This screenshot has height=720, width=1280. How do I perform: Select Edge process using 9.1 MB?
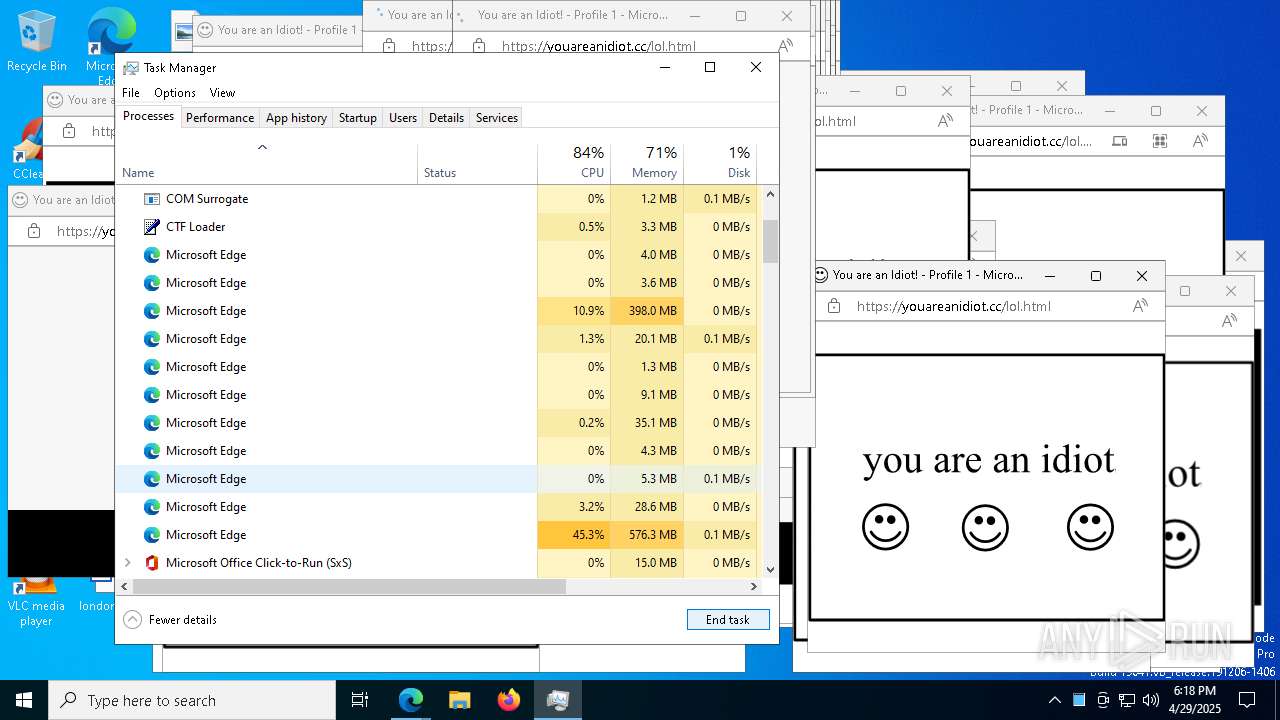click(438, 394)
